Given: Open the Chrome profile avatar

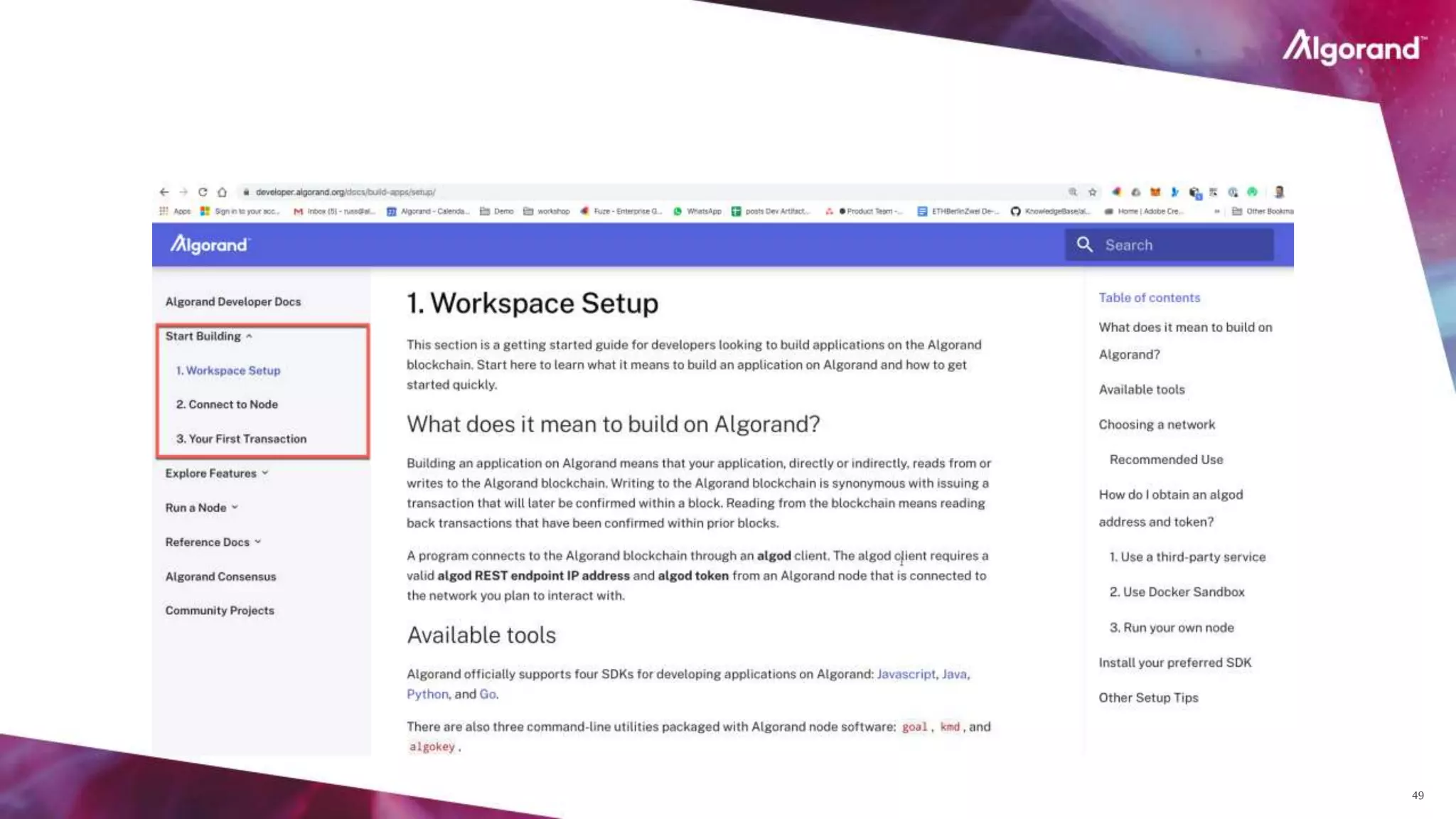Looking at the screenshot, I should (x=1279, y=192).
